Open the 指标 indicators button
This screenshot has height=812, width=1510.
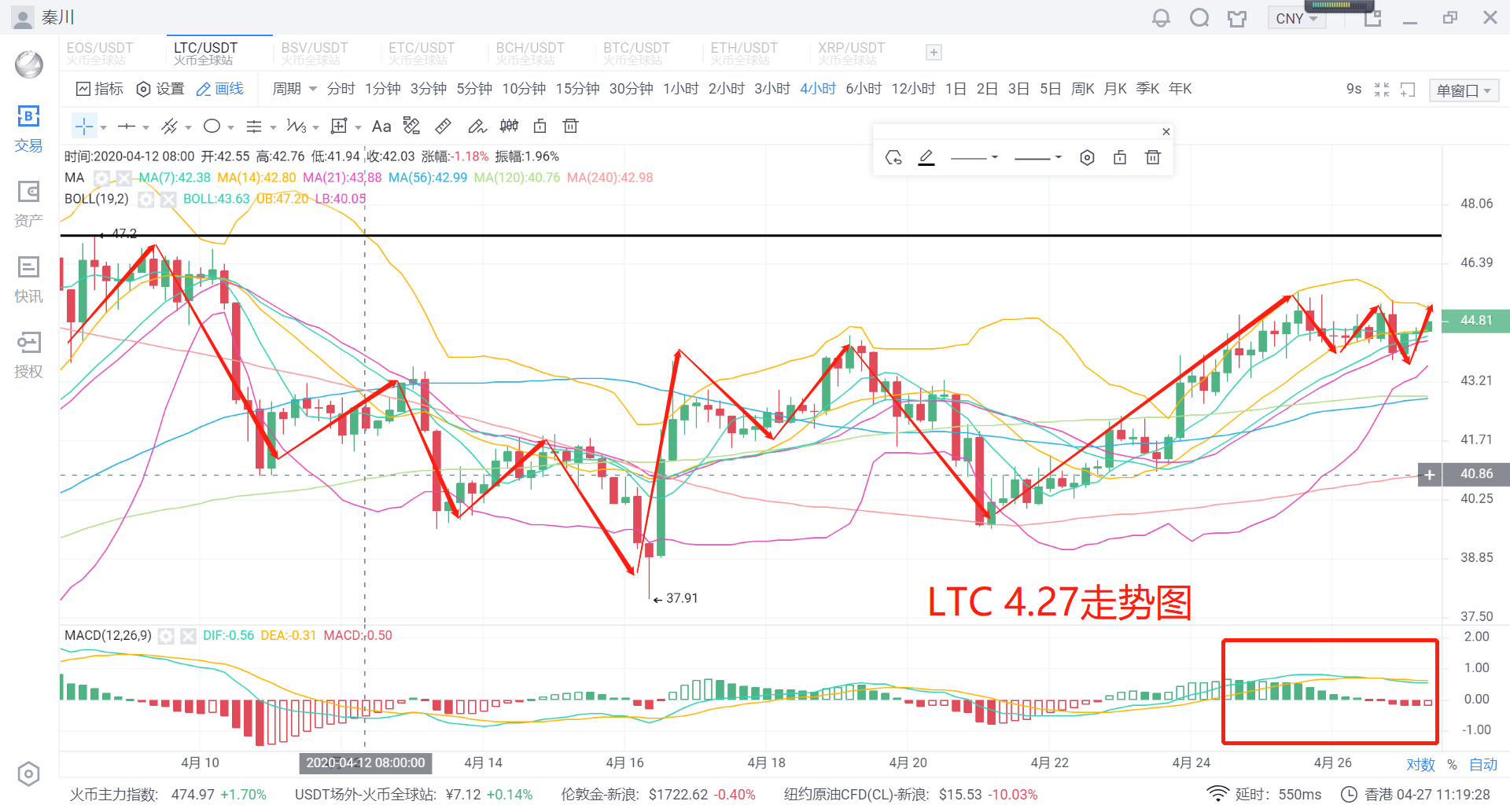[100, 89]
